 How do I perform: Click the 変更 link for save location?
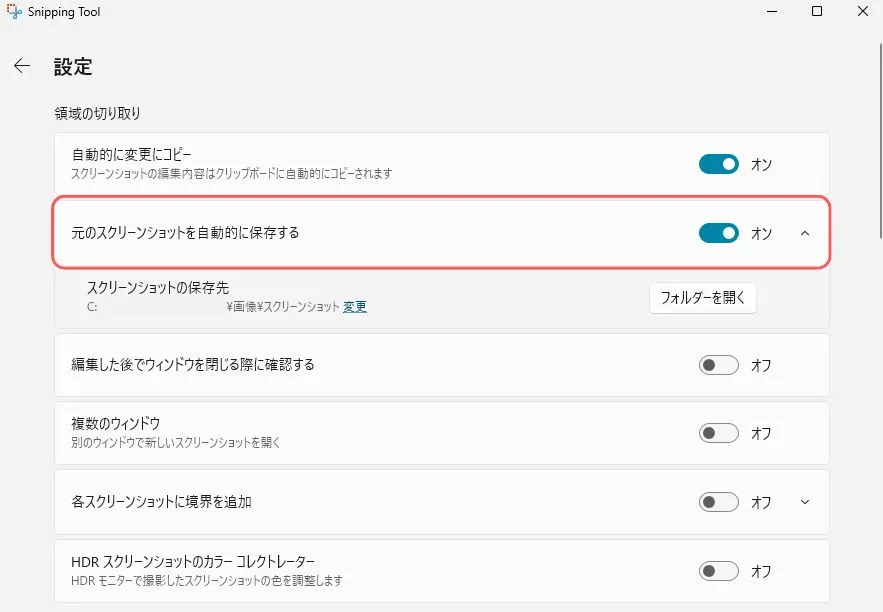(x=354, y=307)
